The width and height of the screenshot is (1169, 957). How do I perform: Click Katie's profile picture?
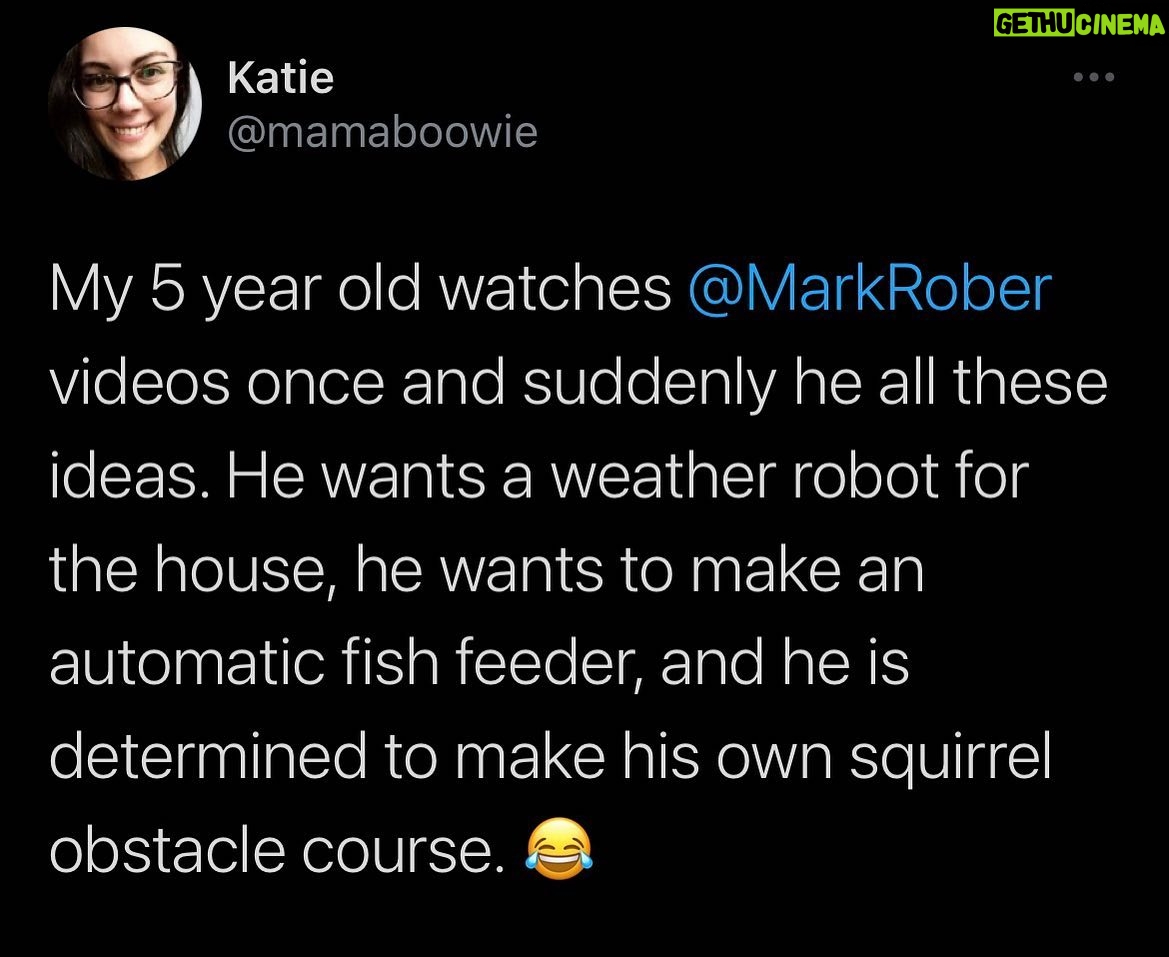[x=124, y=103]
